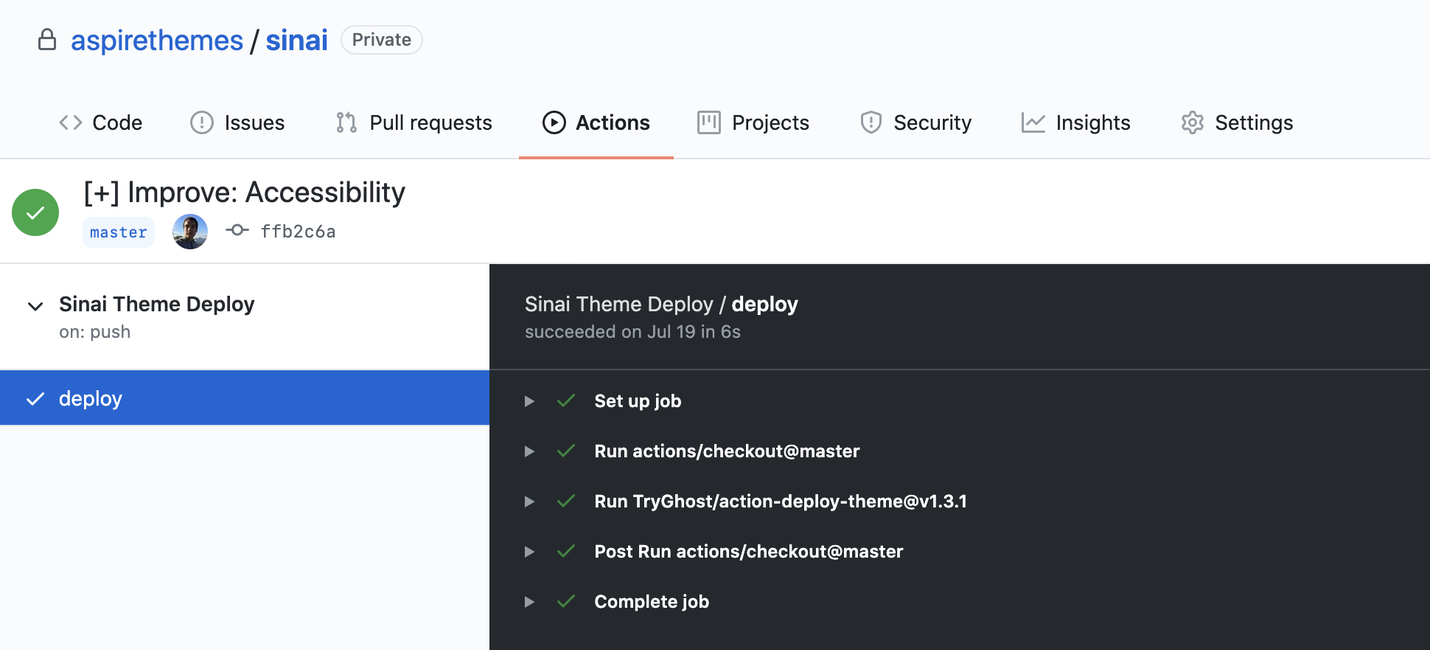The height and width of the screenshot is (650, 1430).
Task: Open the Pull requests tab
Action: pos(414,123)
